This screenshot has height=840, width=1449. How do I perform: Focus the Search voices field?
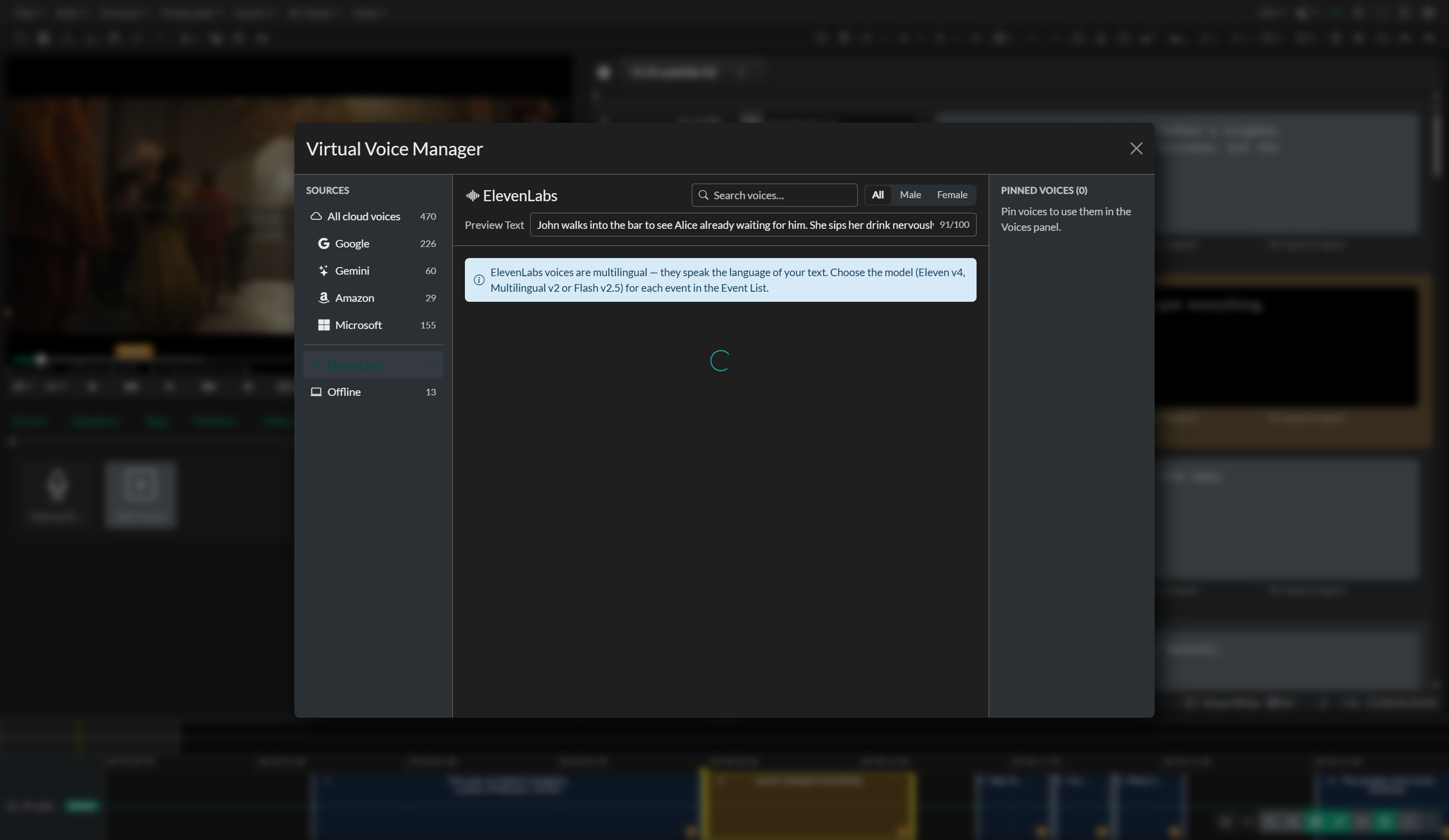click(x=774, y=196)
